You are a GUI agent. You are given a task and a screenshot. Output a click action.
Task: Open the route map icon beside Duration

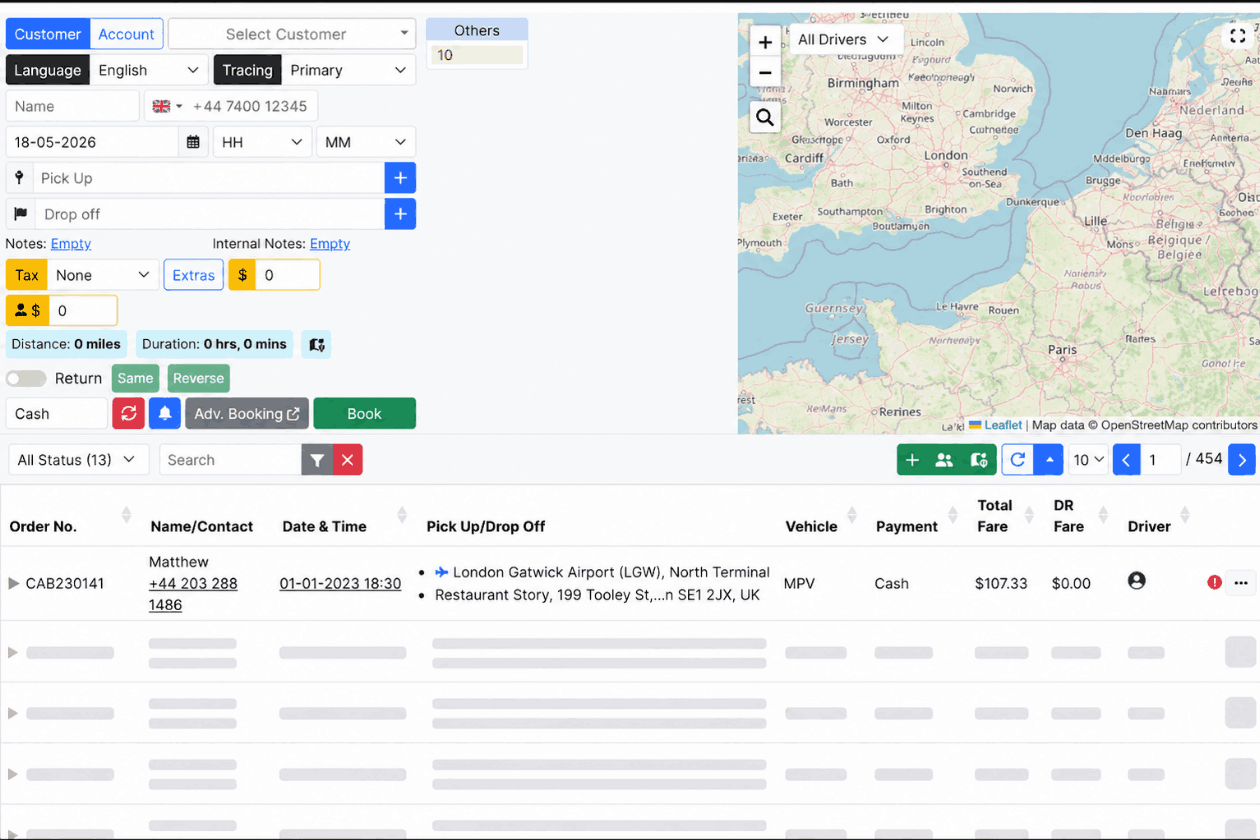click(x=316, y=344)
